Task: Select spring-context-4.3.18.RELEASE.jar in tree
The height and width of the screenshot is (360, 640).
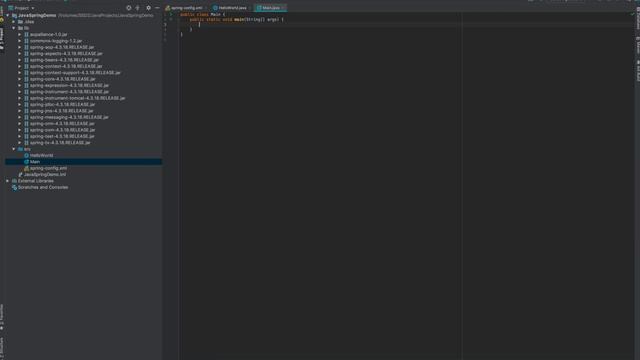Action: pos(66,66)
